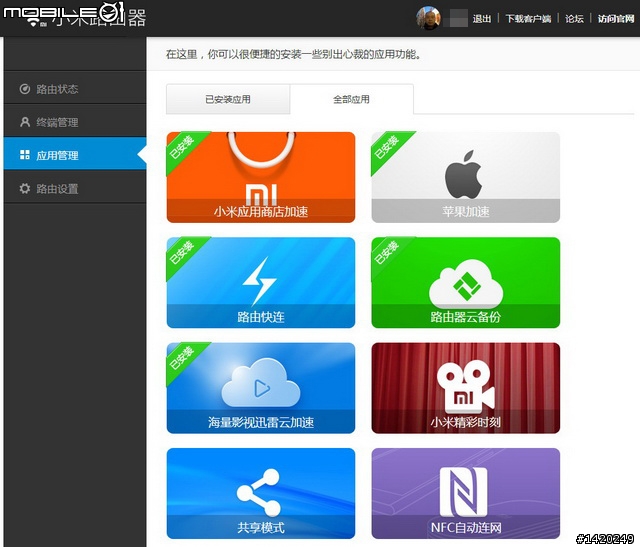Switch to the 全部应用 tab
This screenshot has width=640, height=547.
351,99
